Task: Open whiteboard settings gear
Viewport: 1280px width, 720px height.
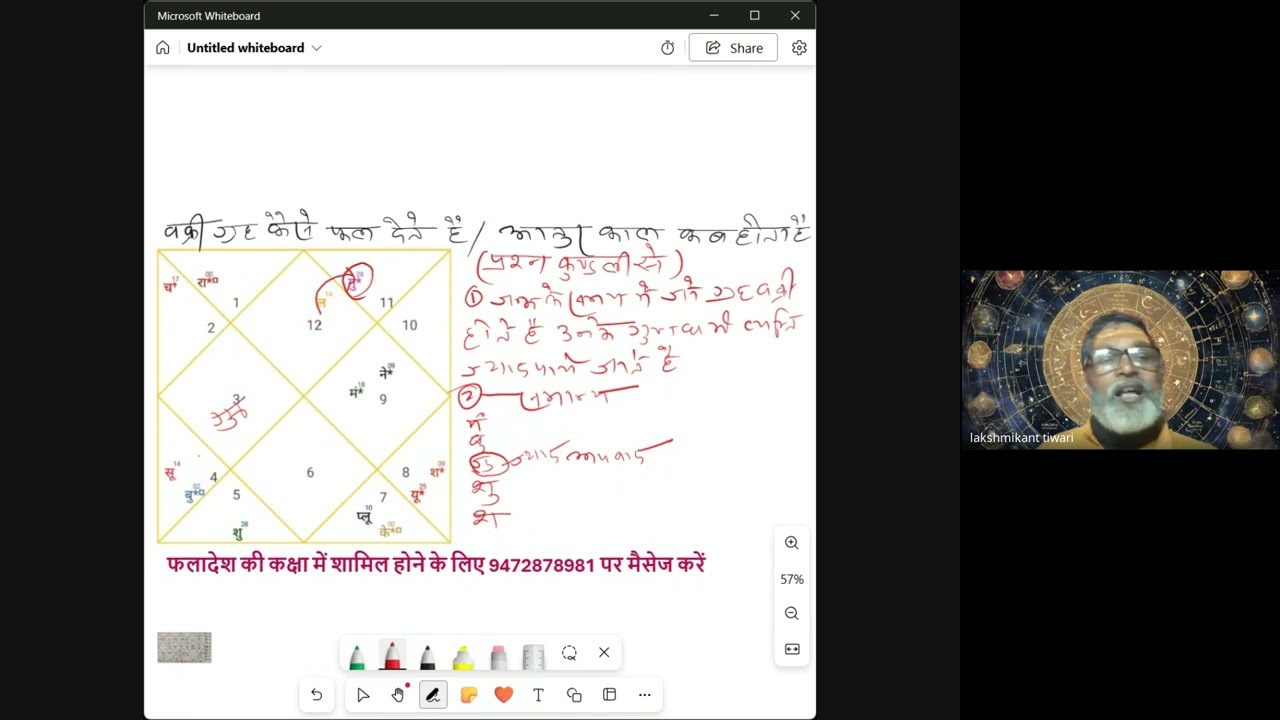Action: tap(799, 48)
